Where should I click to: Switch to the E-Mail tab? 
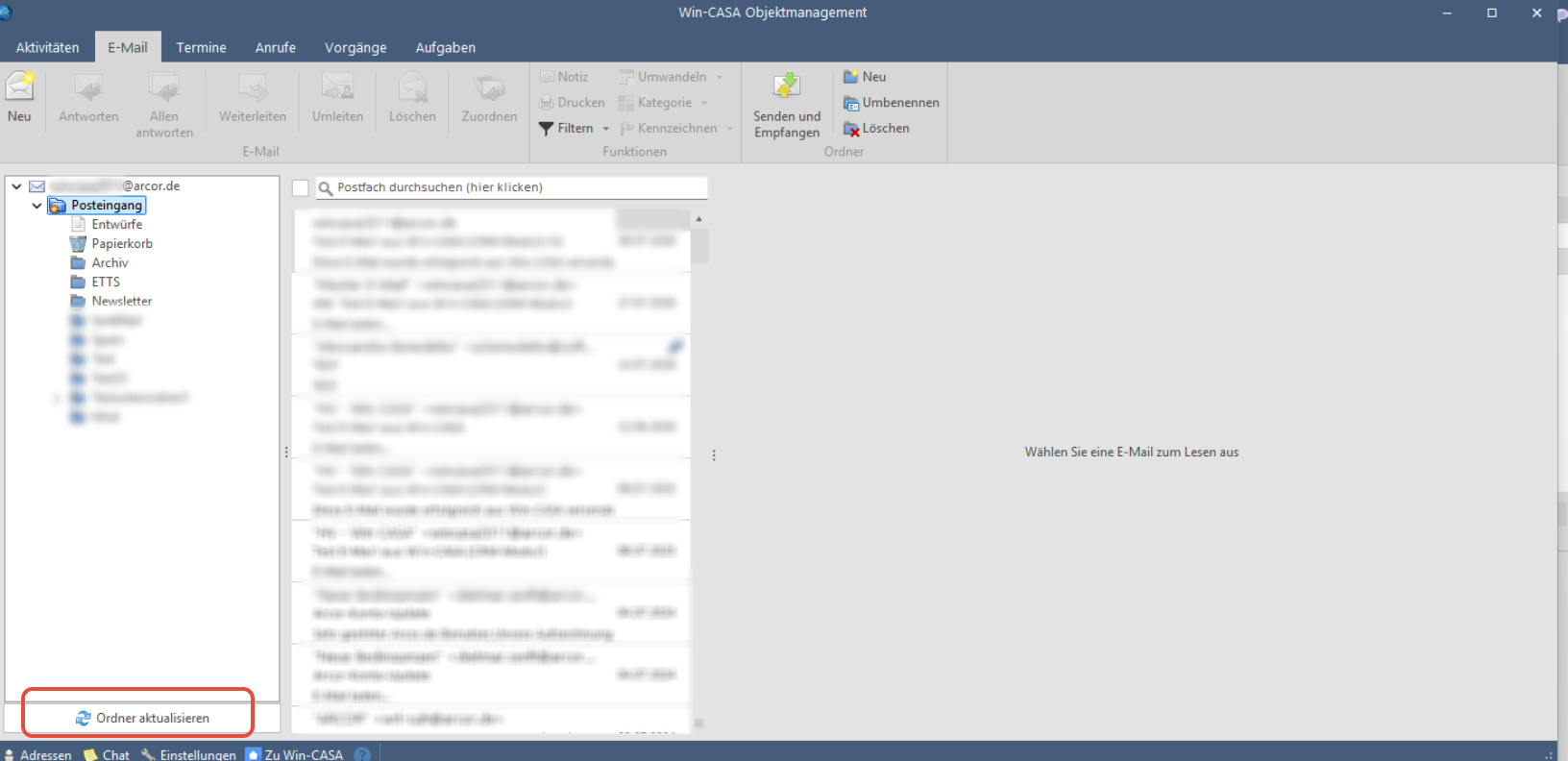point(128,48)
